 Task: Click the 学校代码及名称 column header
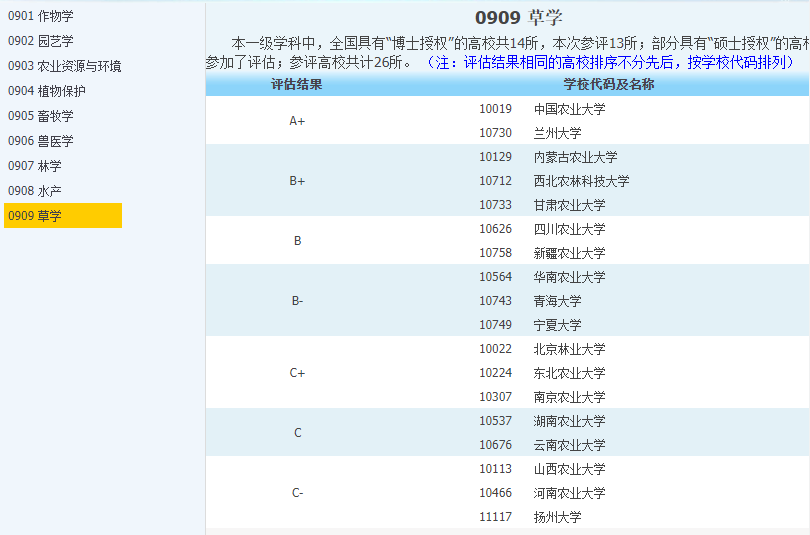coord(608,84)
